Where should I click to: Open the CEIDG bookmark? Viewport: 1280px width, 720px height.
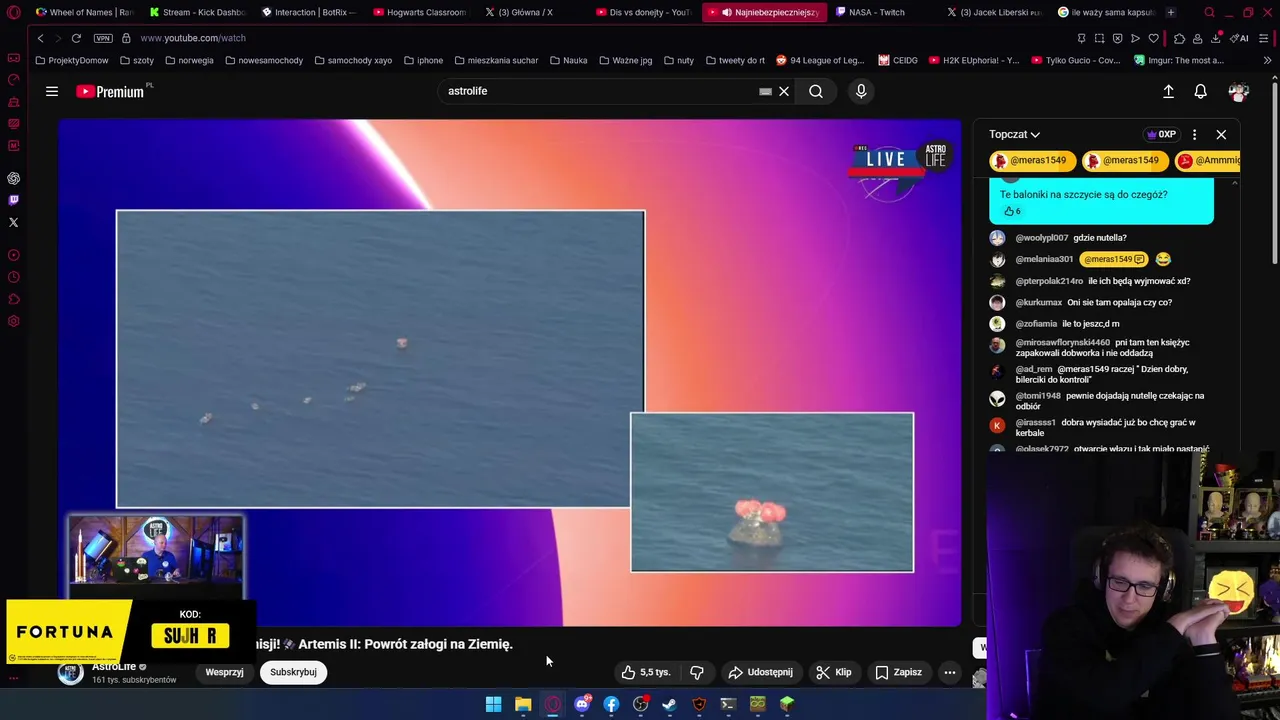pos(898,60)
